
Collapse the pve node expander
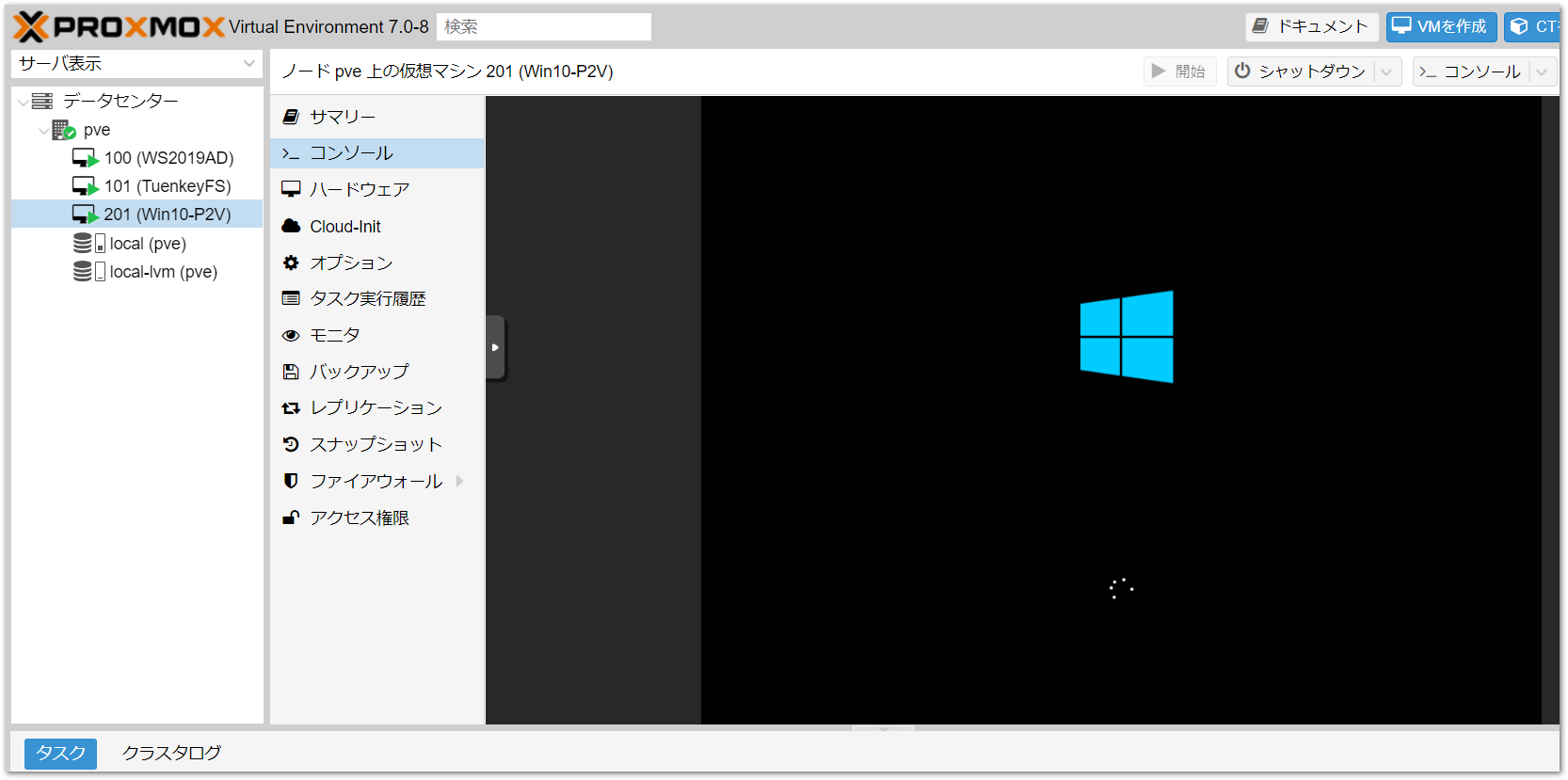(x=43, y=130)
